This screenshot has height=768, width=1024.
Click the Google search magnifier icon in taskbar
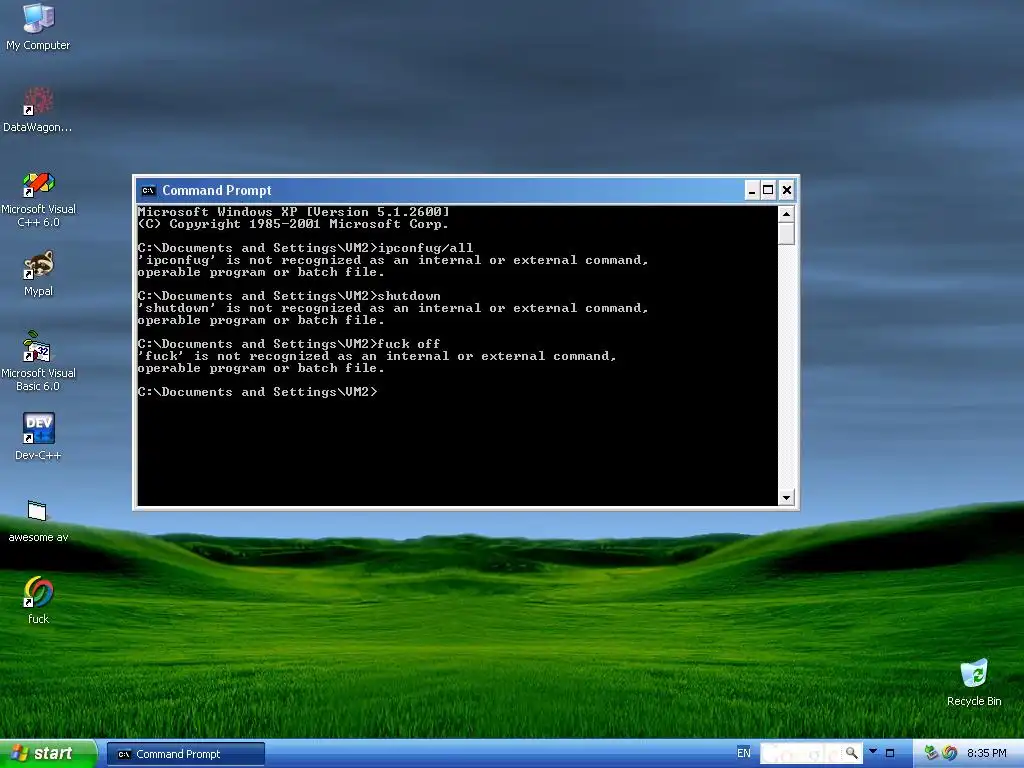(x=851, y=753)
